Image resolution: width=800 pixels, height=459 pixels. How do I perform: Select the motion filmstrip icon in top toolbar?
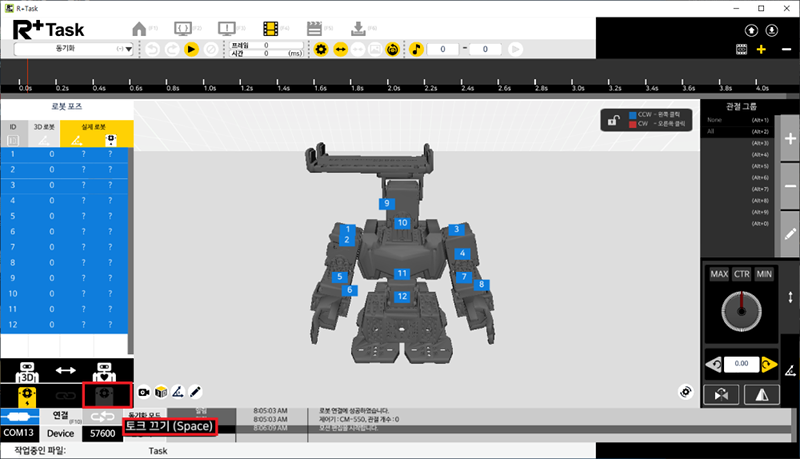coord(272,29)
